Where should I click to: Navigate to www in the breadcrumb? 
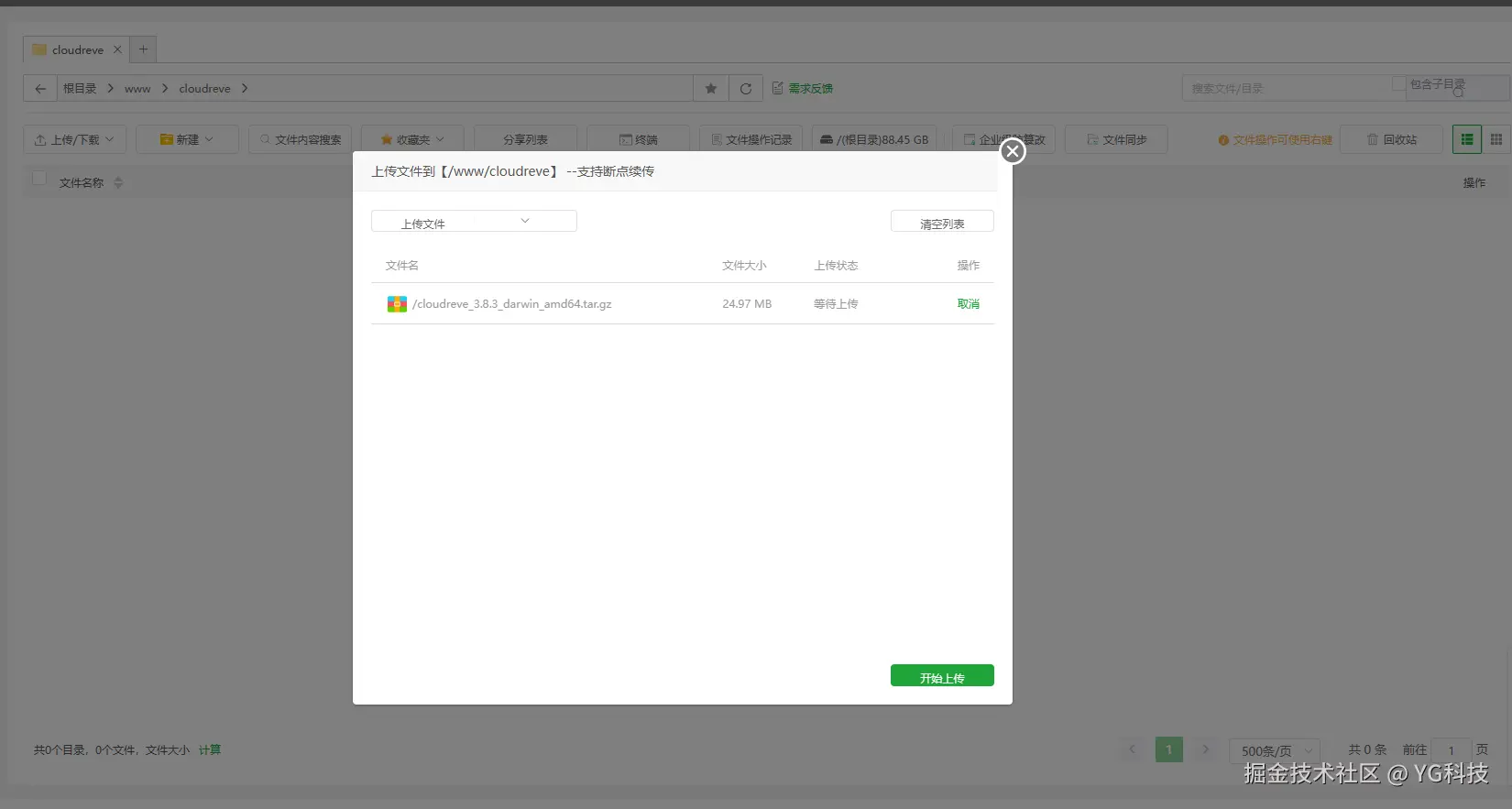pyautogui.click(x=137, y=89)
